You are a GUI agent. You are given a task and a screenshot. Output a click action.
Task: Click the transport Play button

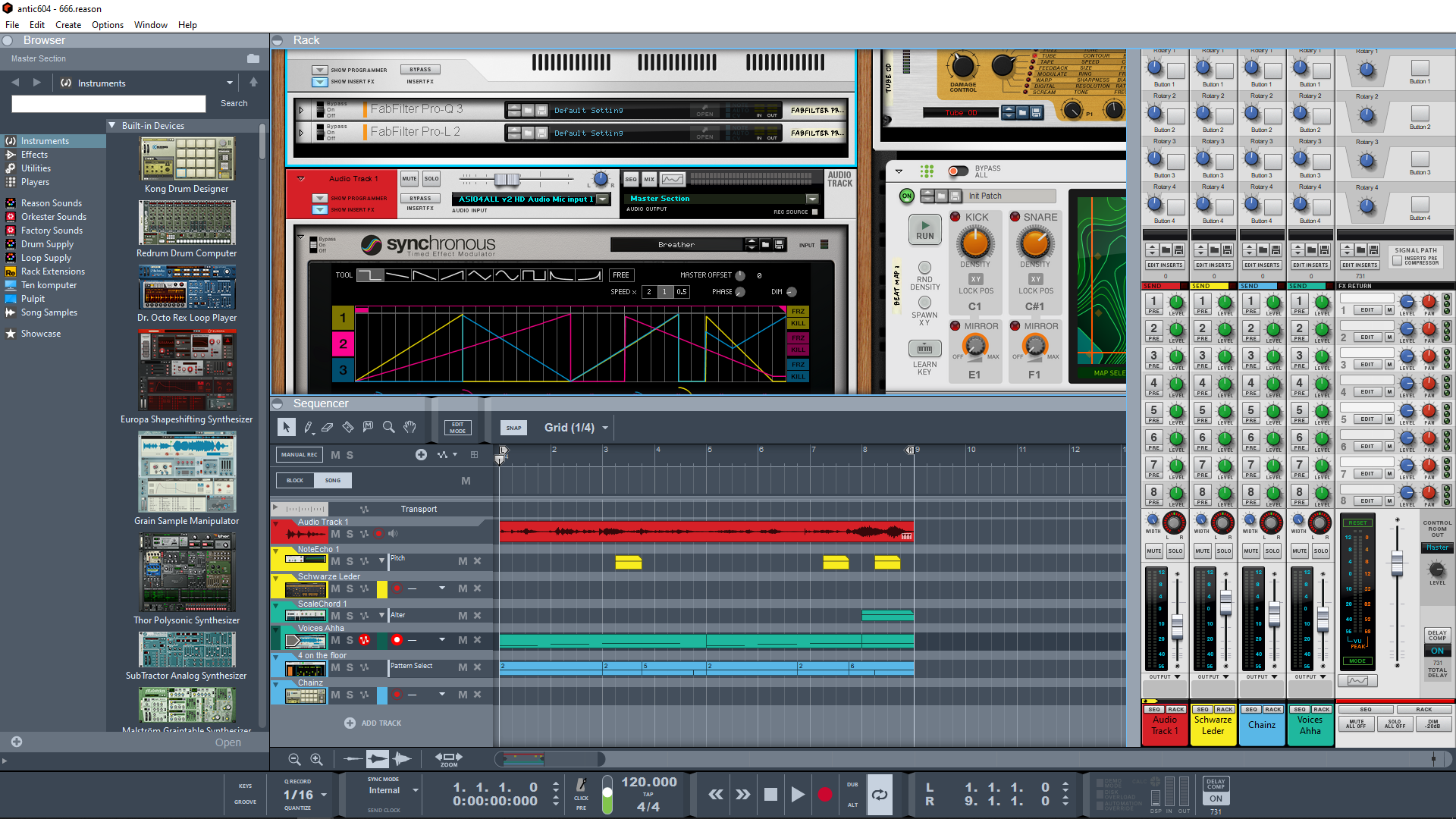click(x=797, y=794)
